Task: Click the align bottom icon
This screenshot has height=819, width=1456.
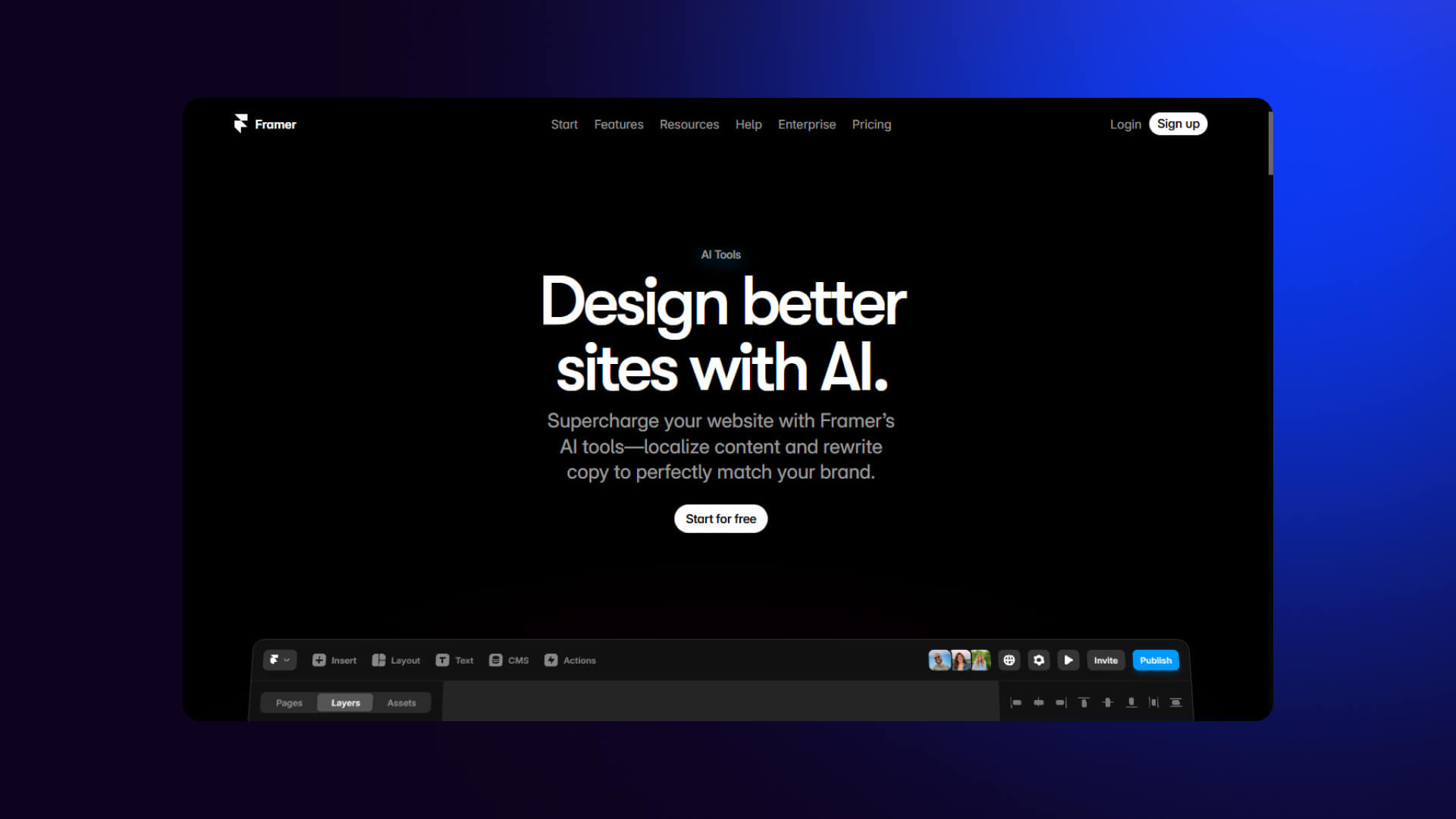Action: click(1131, 702)
